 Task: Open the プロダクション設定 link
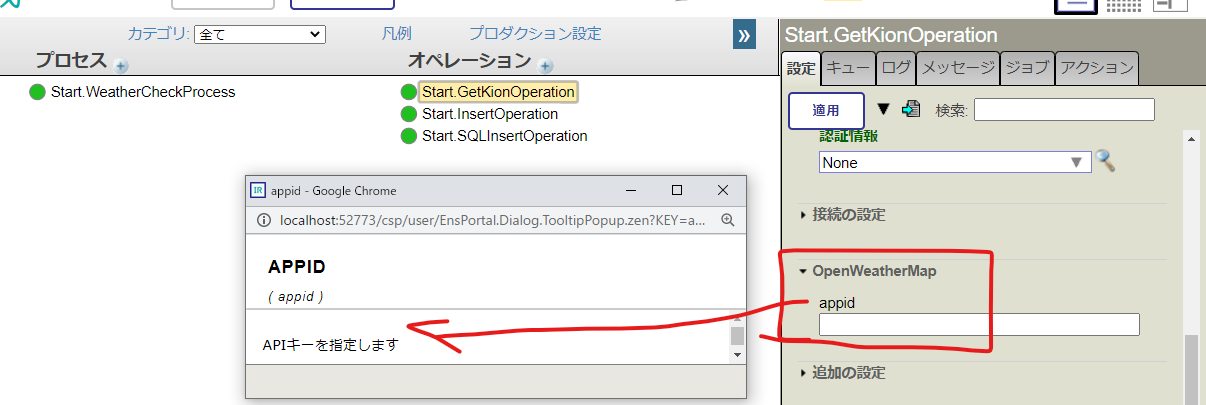[x=535, y=34]
